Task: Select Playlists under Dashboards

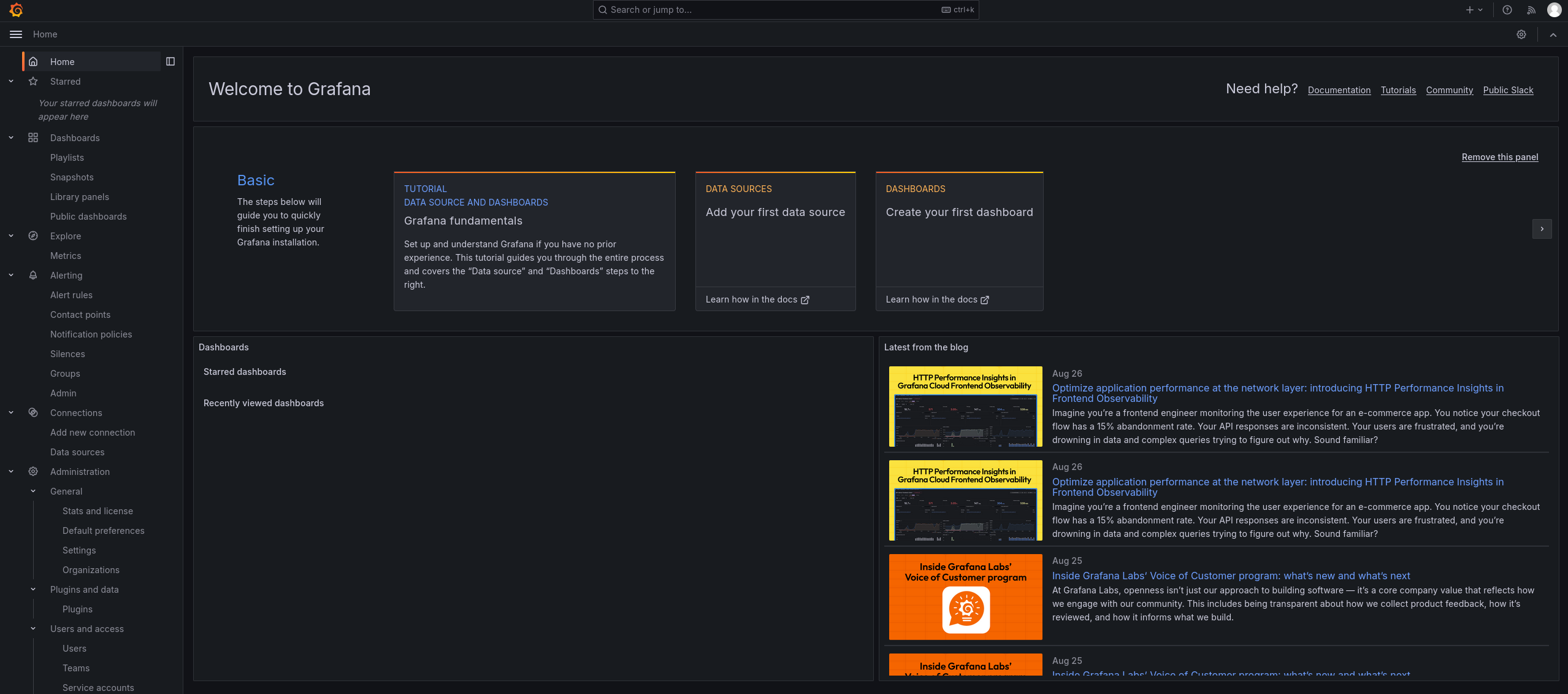Action: [x=67, y=157]
